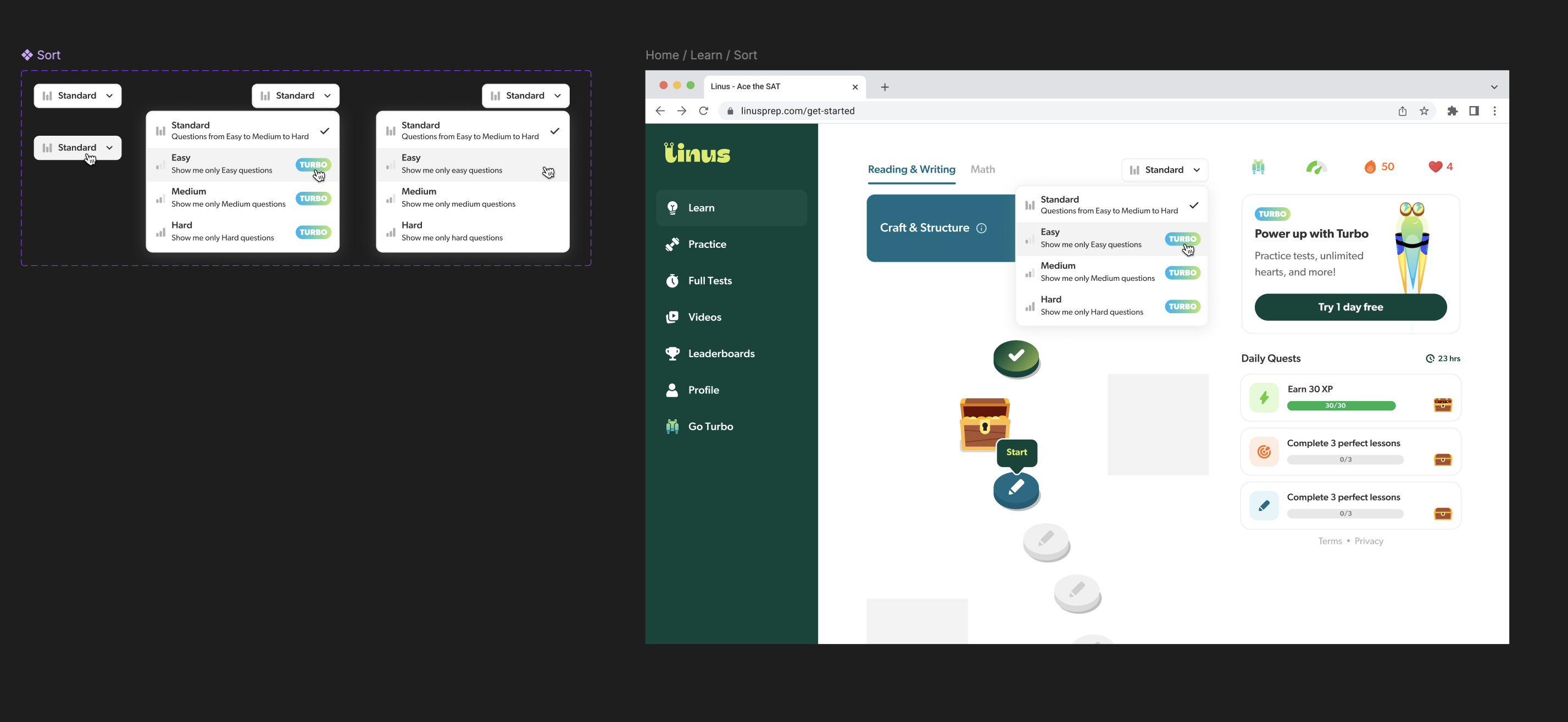Click the heart lives counter icon
Viewport: 1568px width, 722px height.
1434,167
